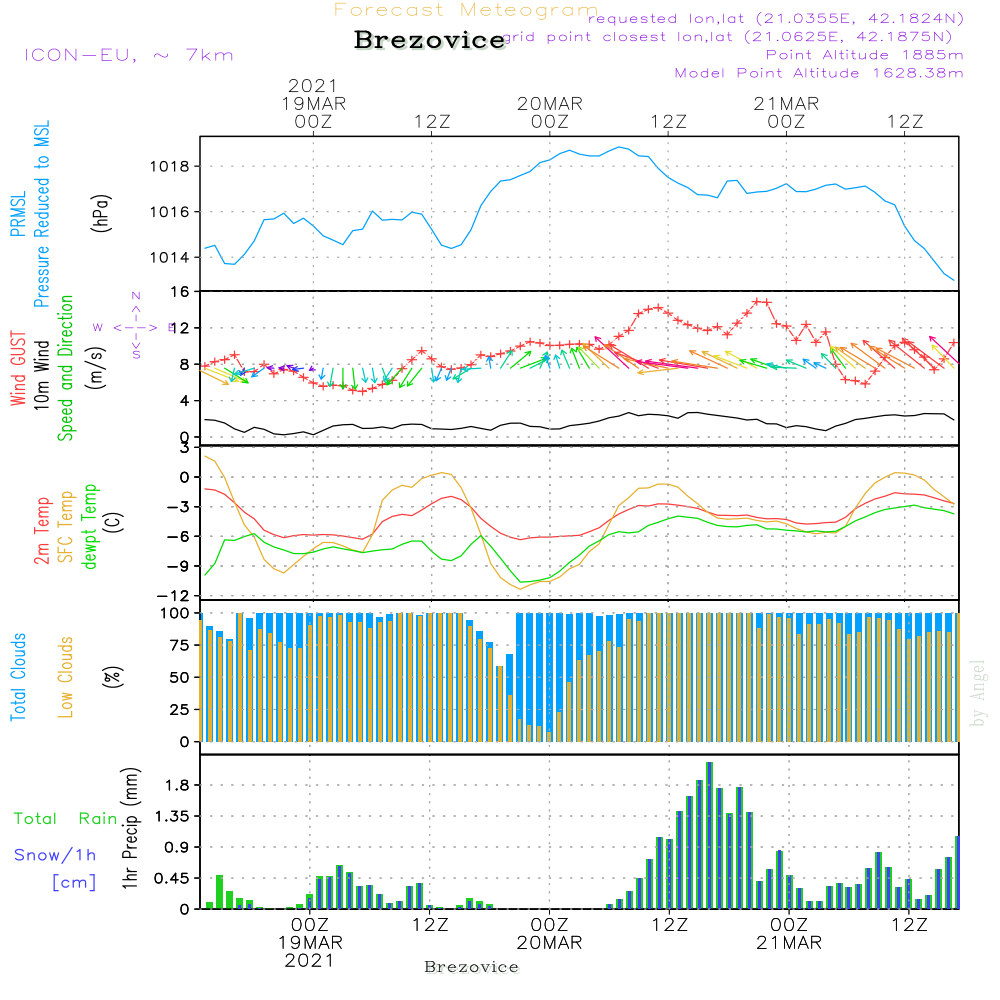The height and width of the screenshot is (1000, 1000).
Task: Click the red 'Wind GUST' label
Action: pyautogui.click(x=18, y=368)
